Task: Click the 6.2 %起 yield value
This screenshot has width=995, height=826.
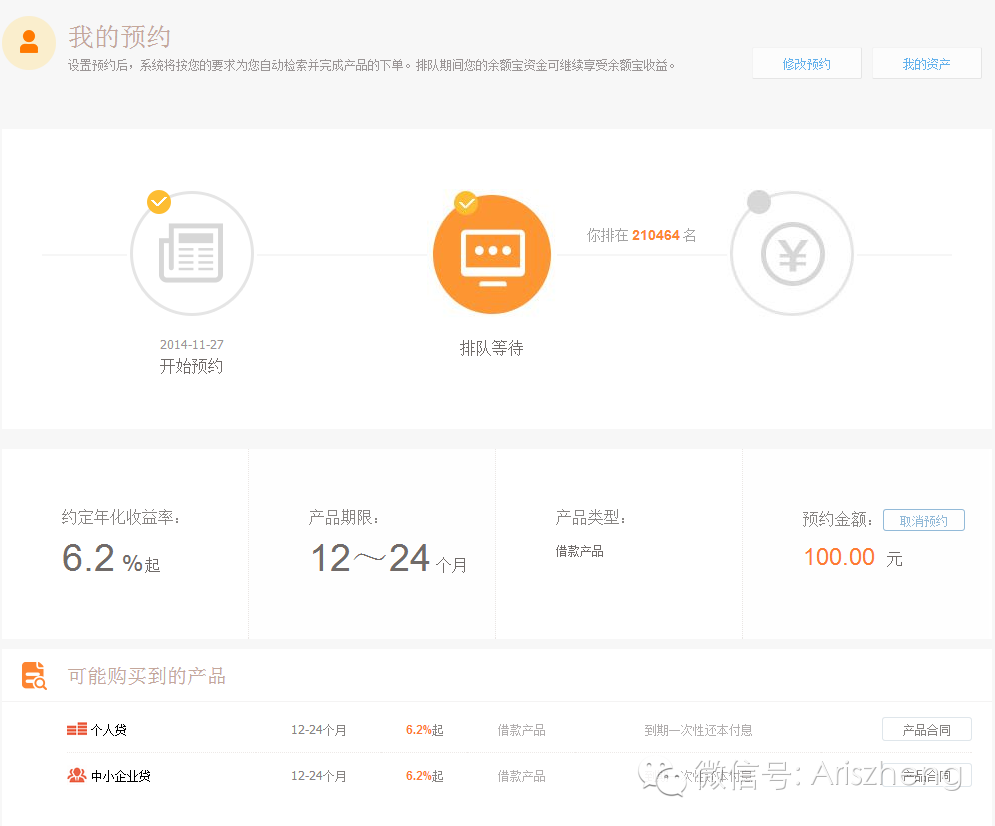Action: (x=111, y=559)
